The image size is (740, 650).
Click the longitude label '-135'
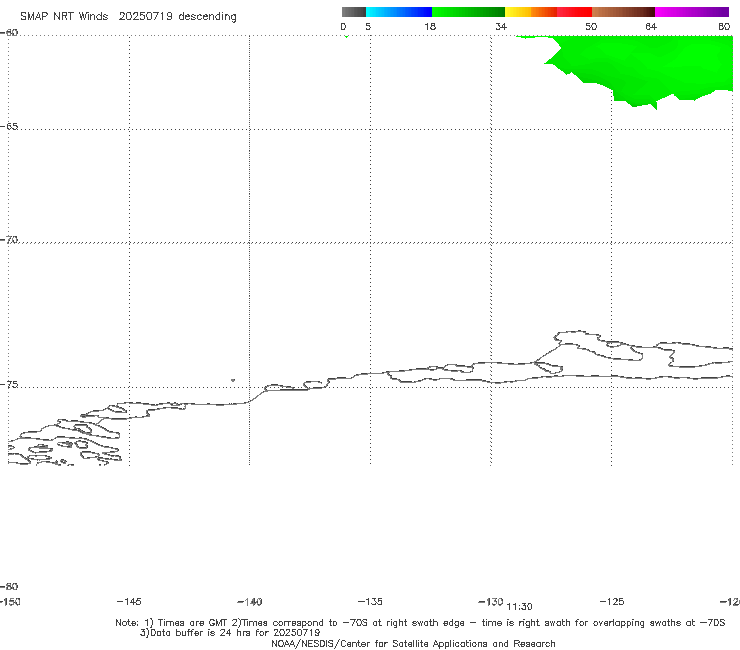[370, 601]
